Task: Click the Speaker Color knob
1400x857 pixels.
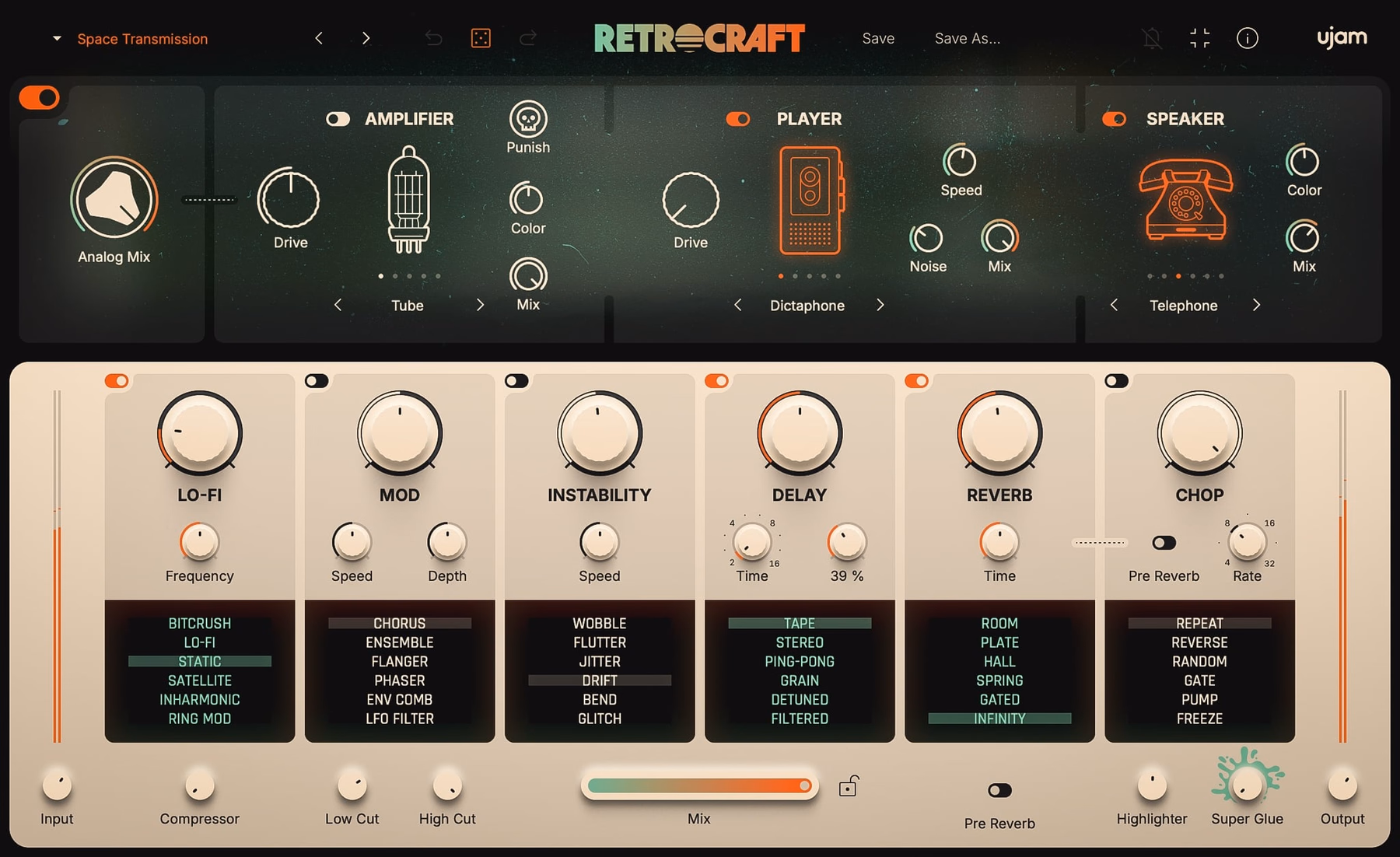Action: pos(1303,162)
